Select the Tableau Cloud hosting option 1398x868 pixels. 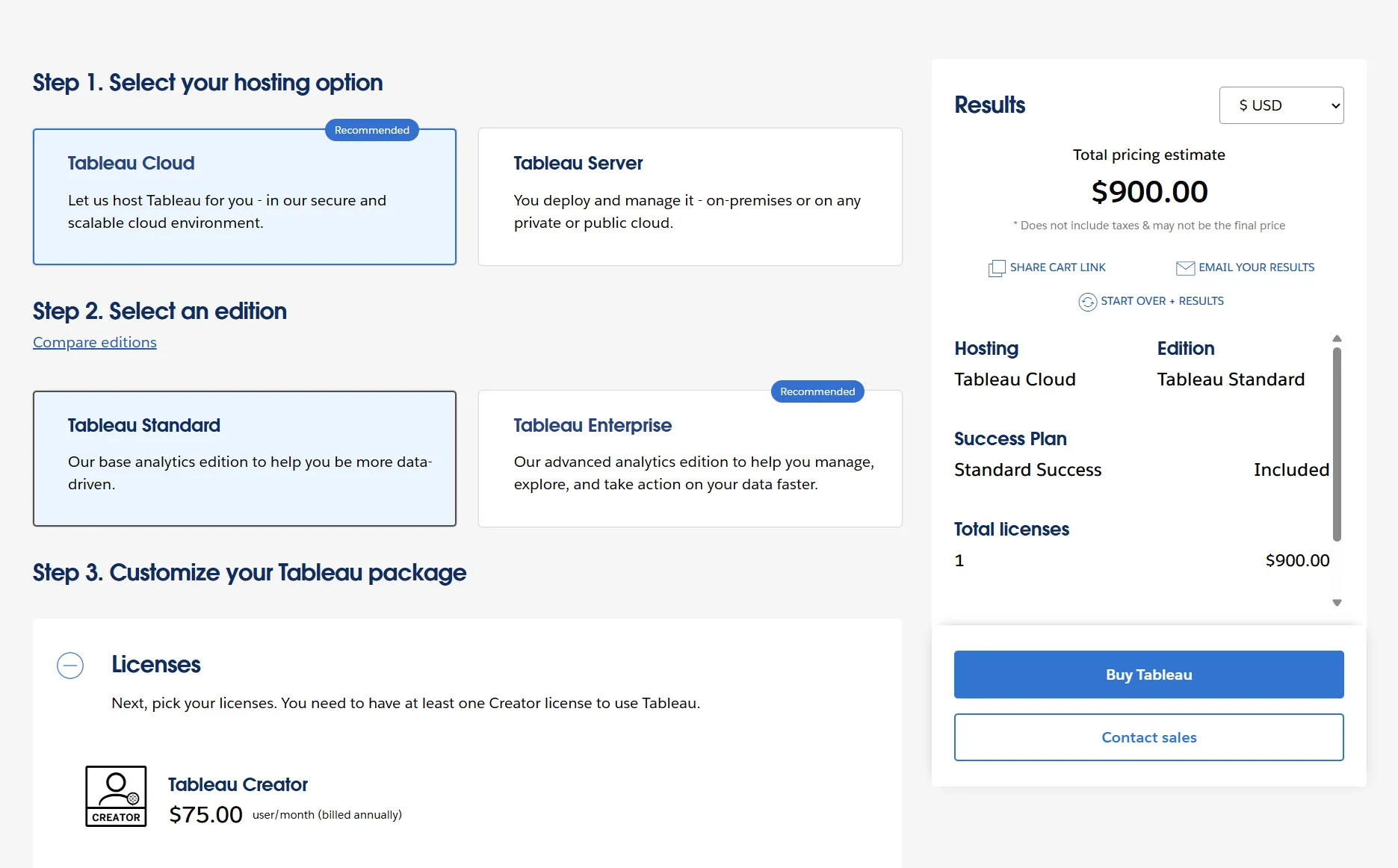(244, 197)
